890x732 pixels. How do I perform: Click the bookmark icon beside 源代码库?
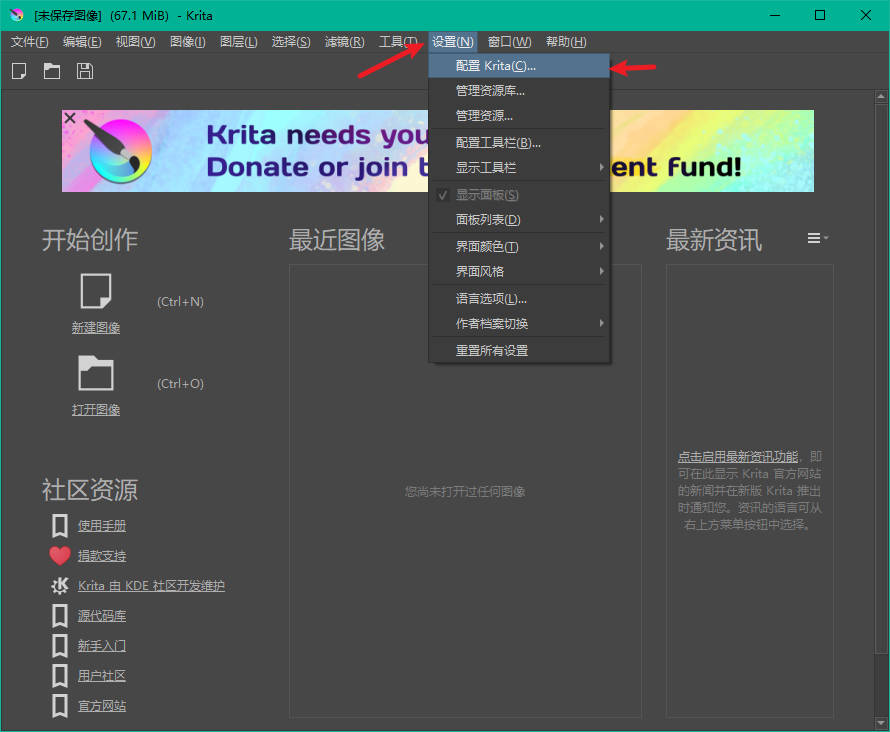pyautogui.click(x=60, y=616)
